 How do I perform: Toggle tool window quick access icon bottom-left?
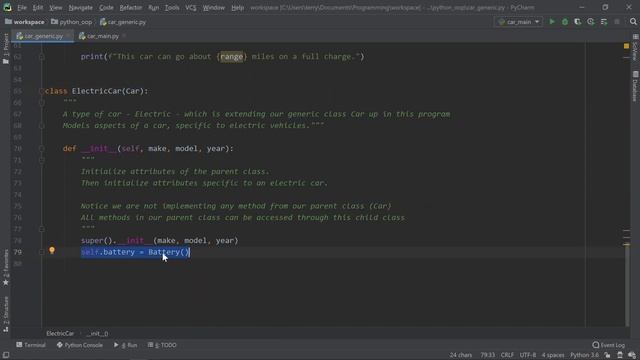click(x=6, y=355)
